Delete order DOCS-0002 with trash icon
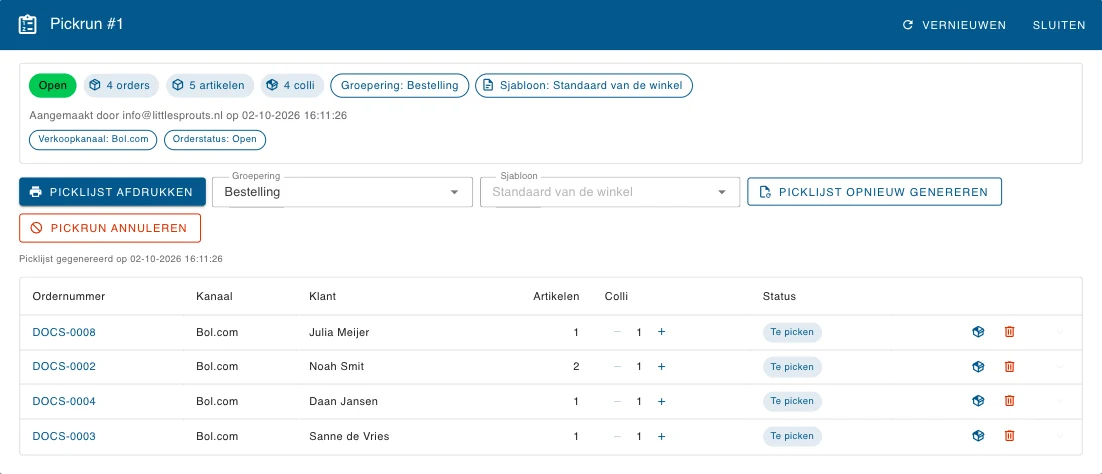 1009,366
